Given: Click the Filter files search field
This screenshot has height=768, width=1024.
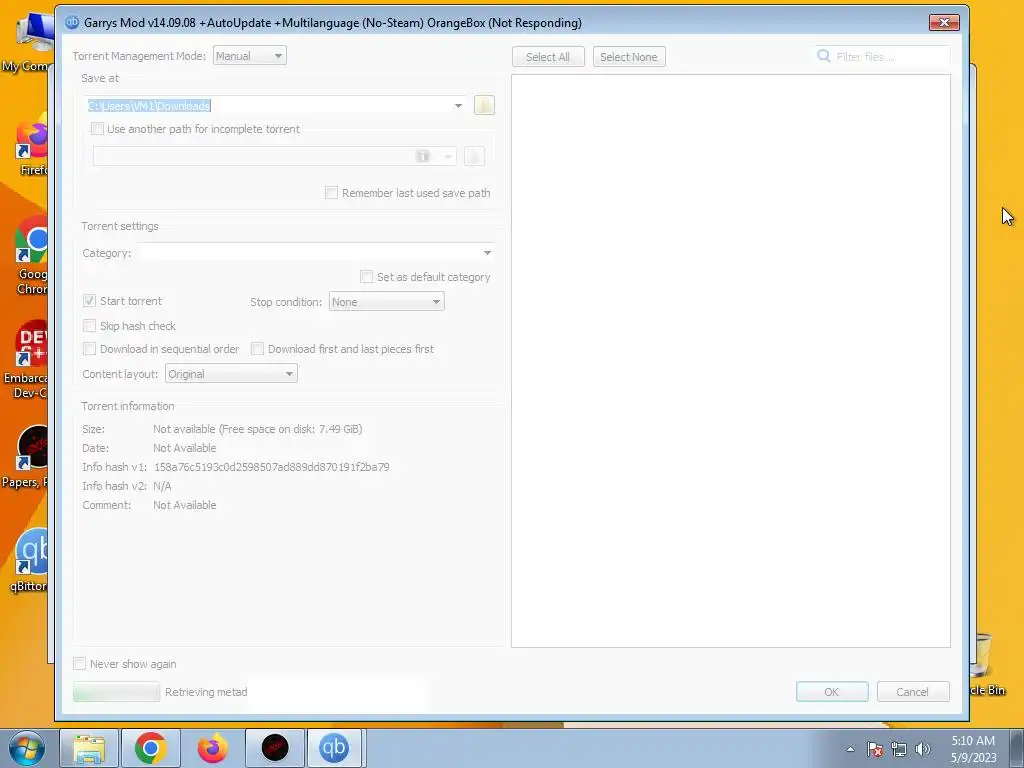Looking at the screenshot, I should click(883, 57).
